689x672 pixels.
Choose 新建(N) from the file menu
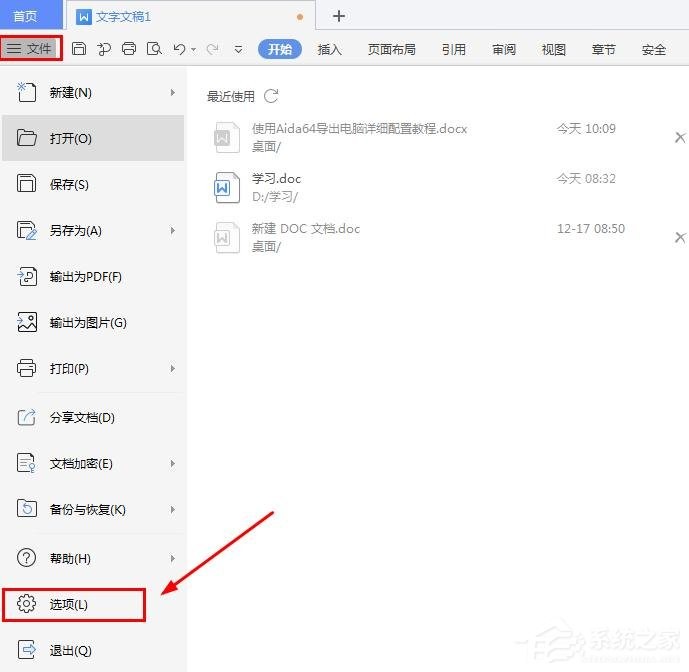(x=93, y=93)
